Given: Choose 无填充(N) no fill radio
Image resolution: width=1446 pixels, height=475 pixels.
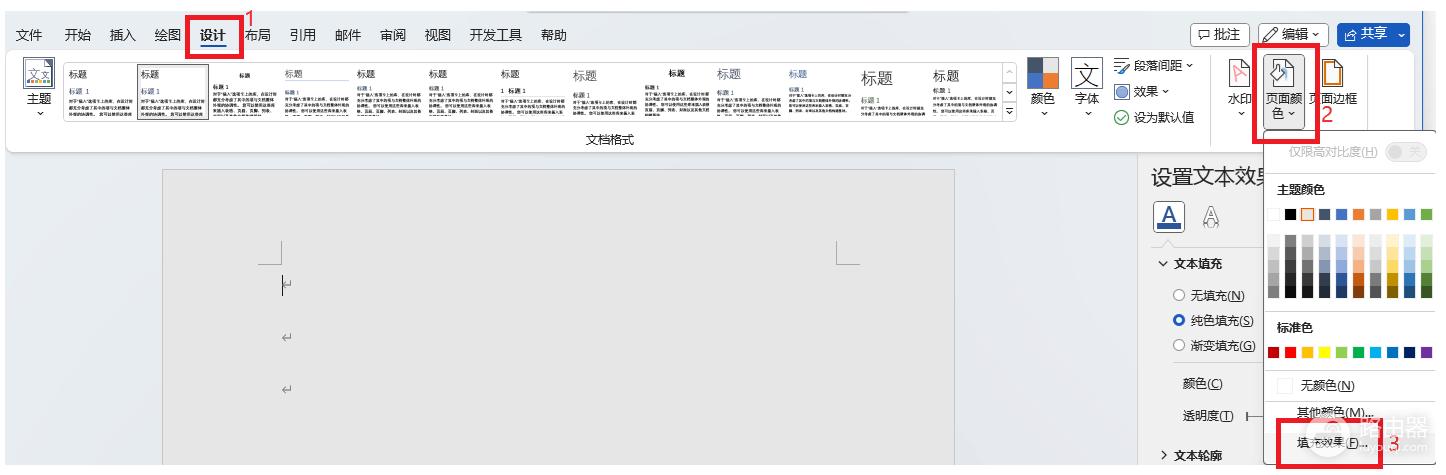Looking at the screenshot, I should pyautogui.click(x=1179, y=296).
